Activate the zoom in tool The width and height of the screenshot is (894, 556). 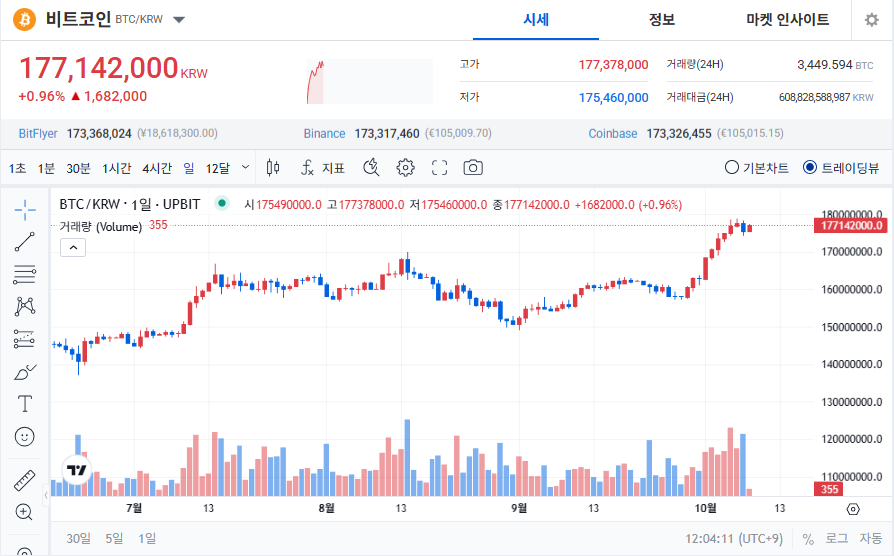point(24,512)
